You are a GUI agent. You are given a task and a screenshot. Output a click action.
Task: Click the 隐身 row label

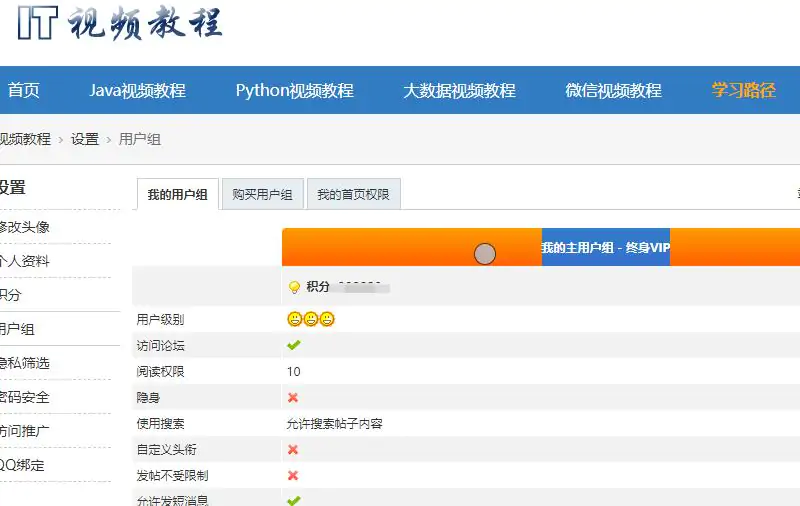(x=148, y=397)
